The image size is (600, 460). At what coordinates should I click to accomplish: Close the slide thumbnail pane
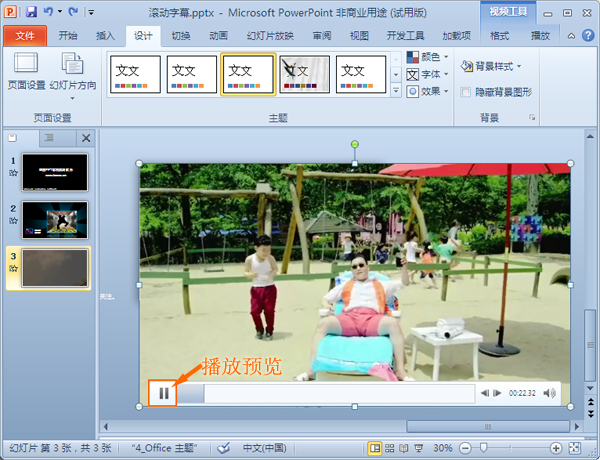pos(86,138)
